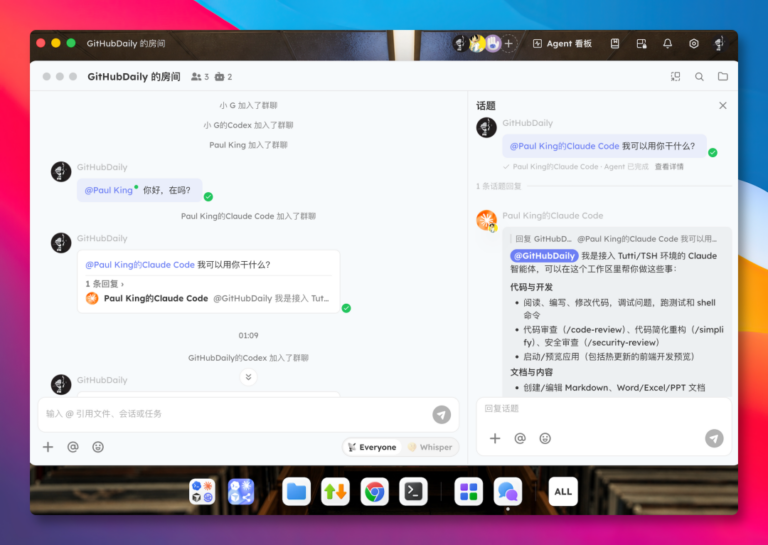Add attachment with plus in topic reply

[495, 438]
